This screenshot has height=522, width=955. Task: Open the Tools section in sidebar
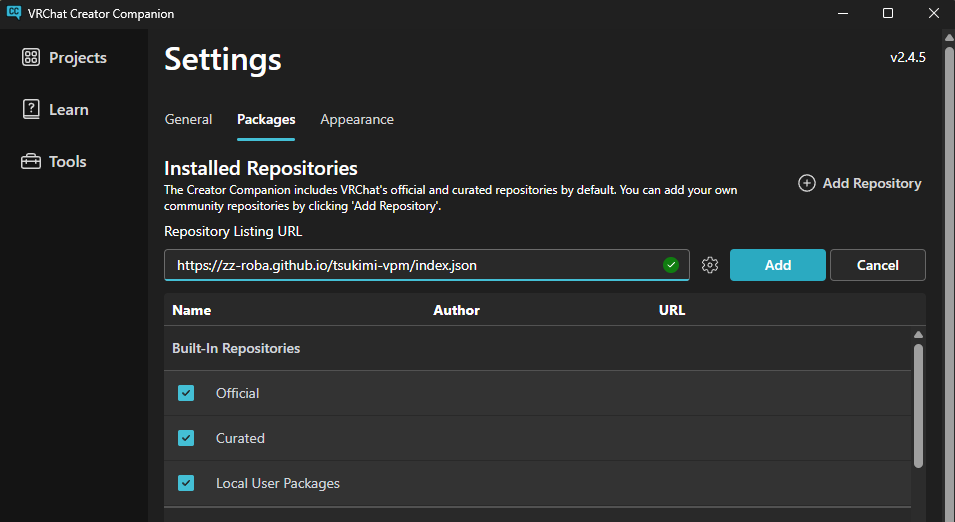click(54, 161)
